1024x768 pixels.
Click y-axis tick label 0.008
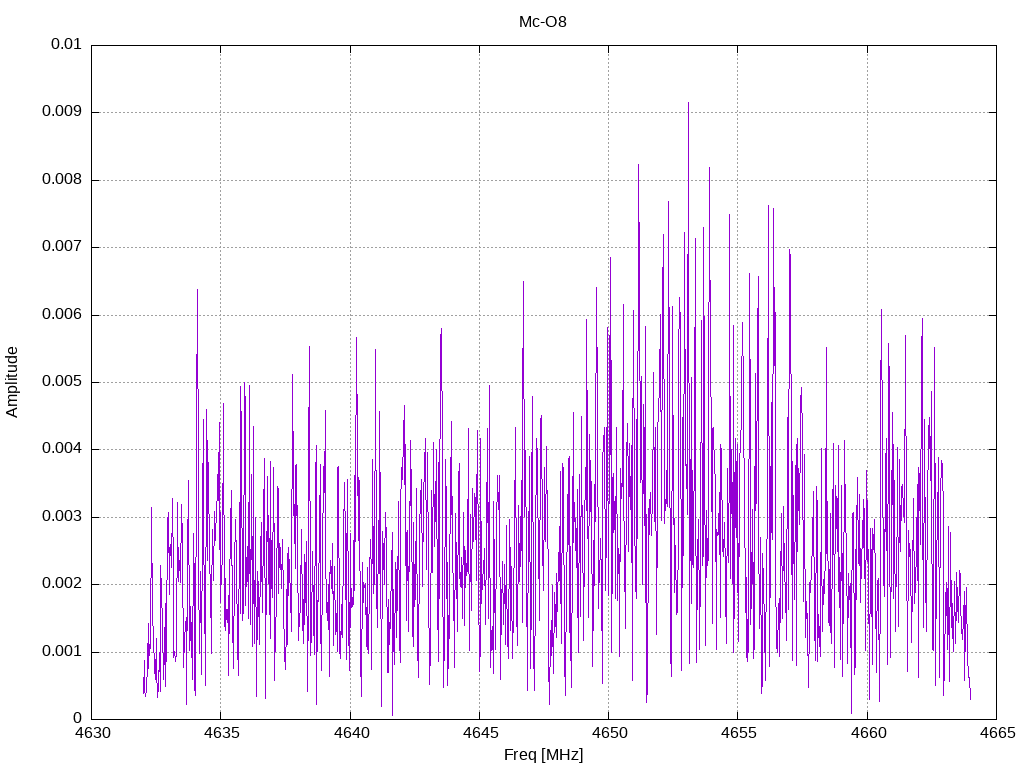pyautogui.click(x=62, y=180)
